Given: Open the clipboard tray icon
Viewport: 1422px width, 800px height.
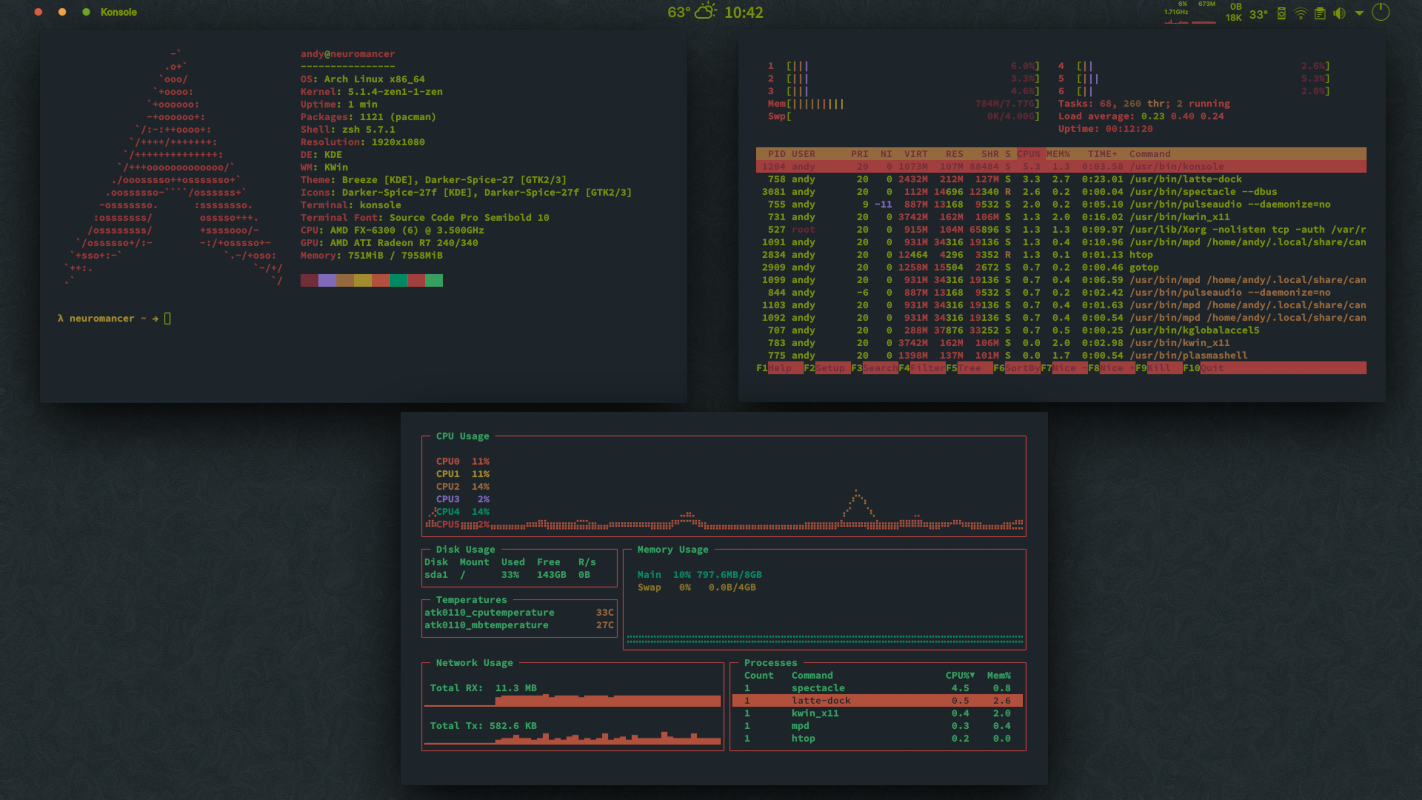Looking at the screenshot, I should (1320, 13).
